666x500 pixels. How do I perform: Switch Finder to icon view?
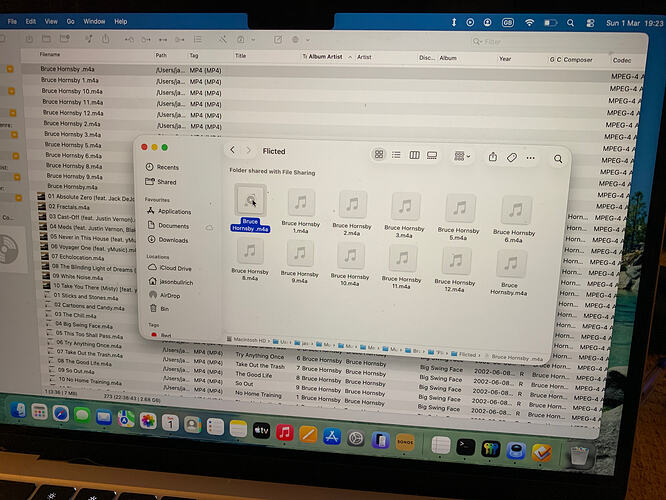379,154
